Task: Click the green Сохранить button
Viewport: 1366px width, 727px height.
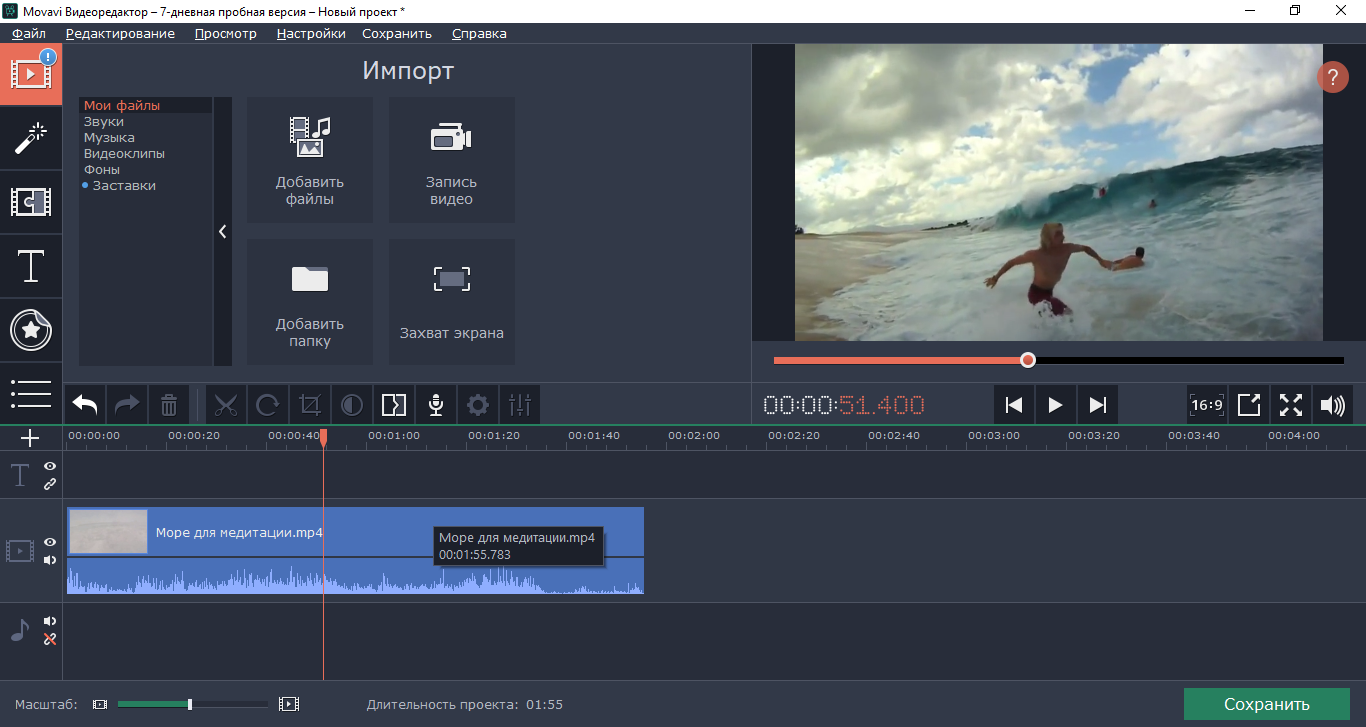Action: pos(1266,704)
